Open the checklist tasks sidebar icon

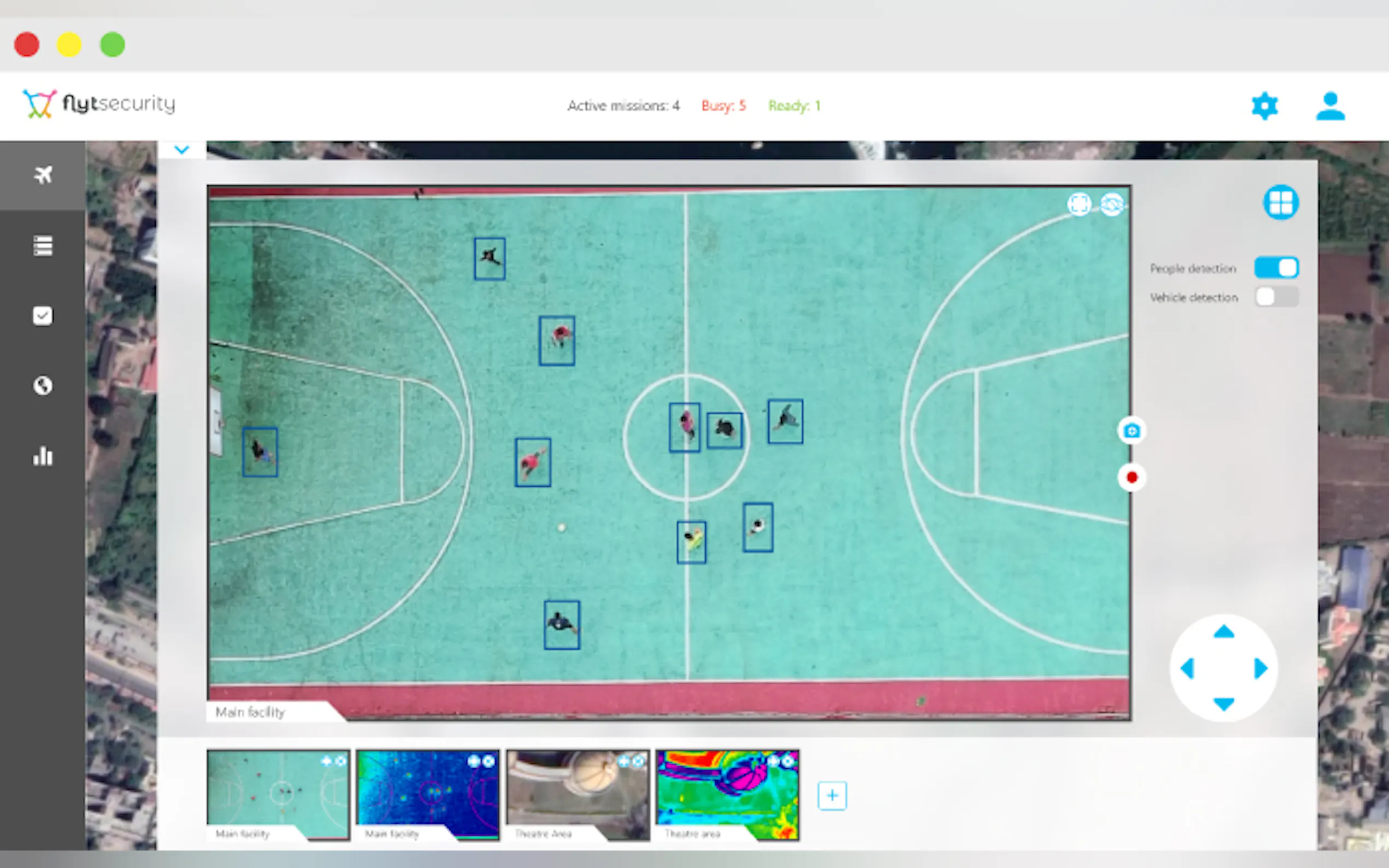43,316
